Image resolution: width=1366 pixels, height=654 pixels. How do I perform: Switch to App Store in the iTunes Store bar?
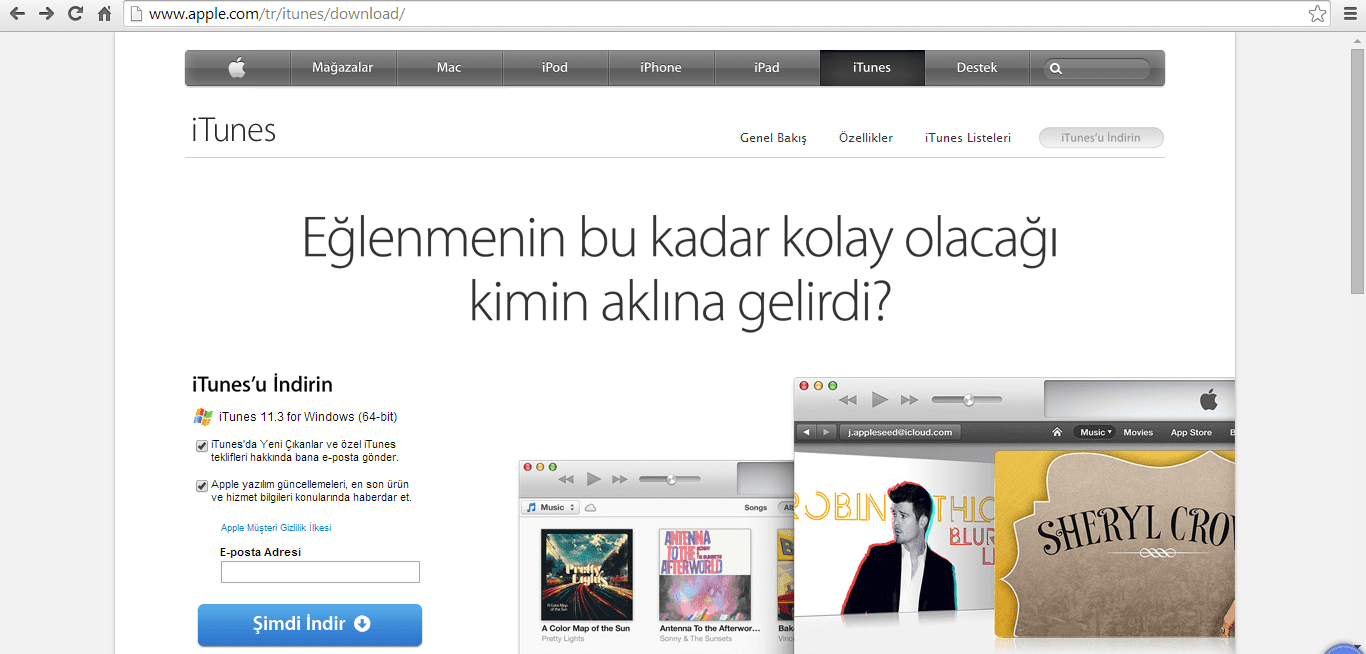[1191, 432]
